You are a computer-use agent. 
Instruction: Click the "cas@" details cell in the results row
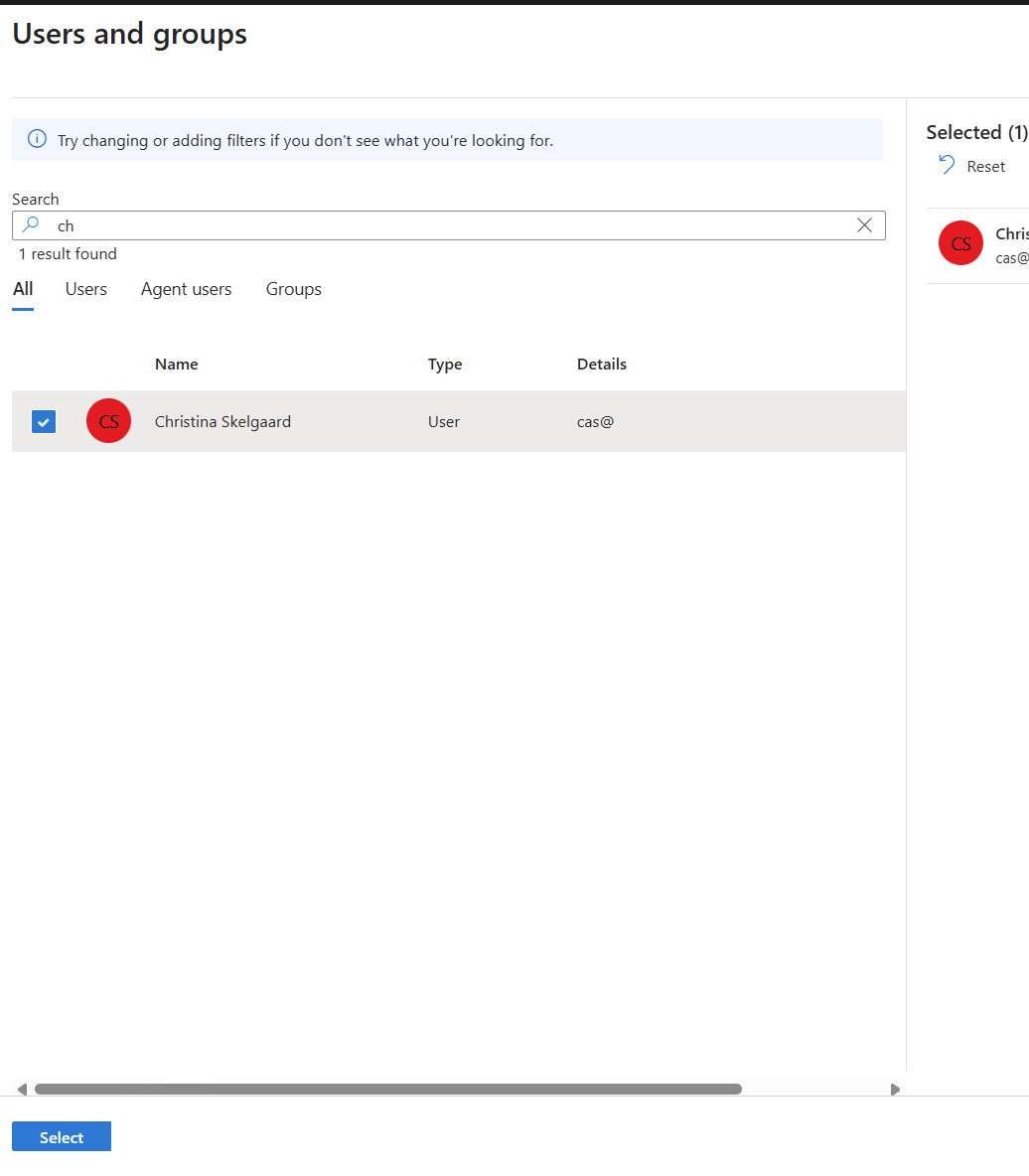(x=596, y=421)
